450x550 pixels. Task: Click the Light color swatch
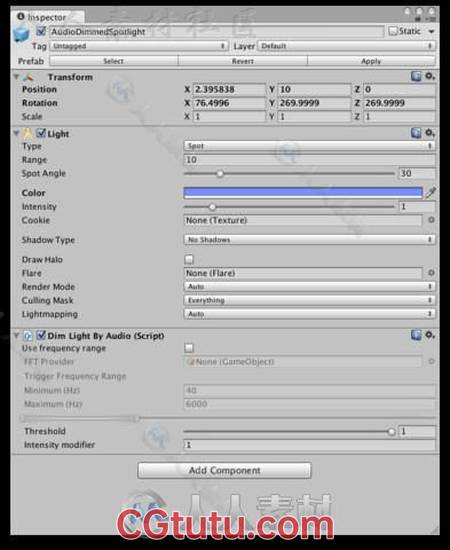coord(303,193)
